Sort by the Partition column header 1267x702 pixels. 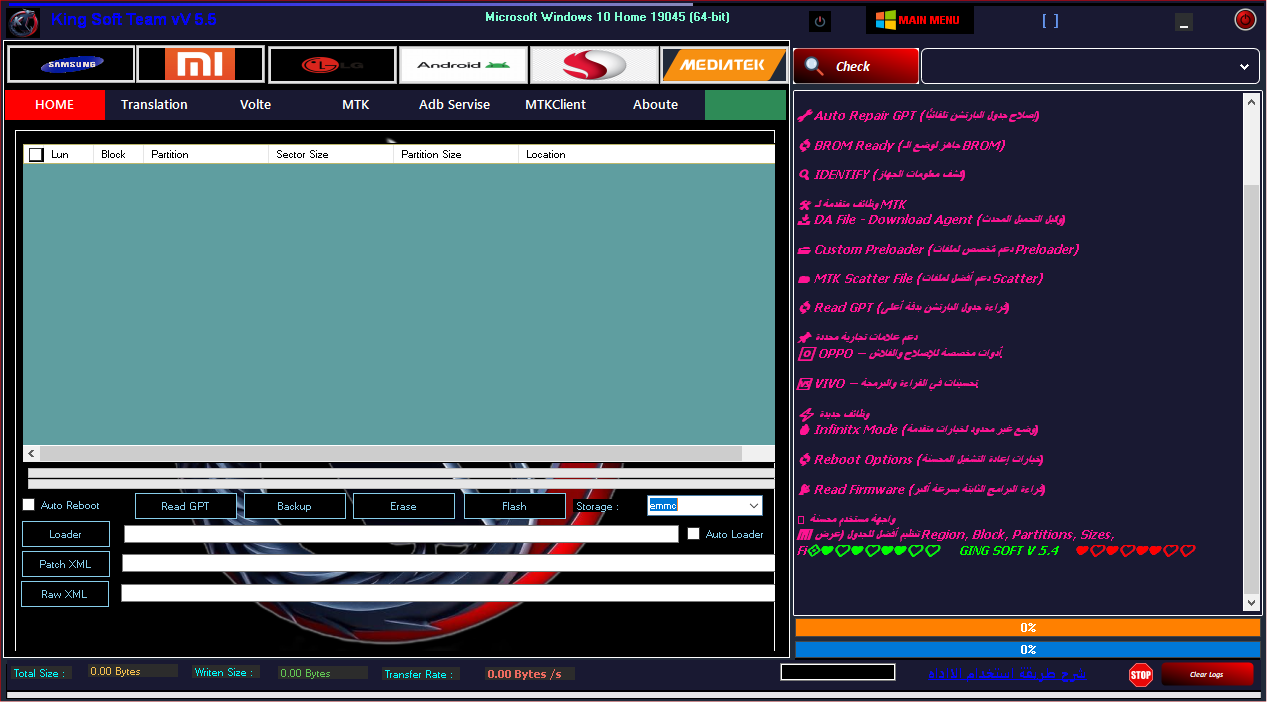207,155
